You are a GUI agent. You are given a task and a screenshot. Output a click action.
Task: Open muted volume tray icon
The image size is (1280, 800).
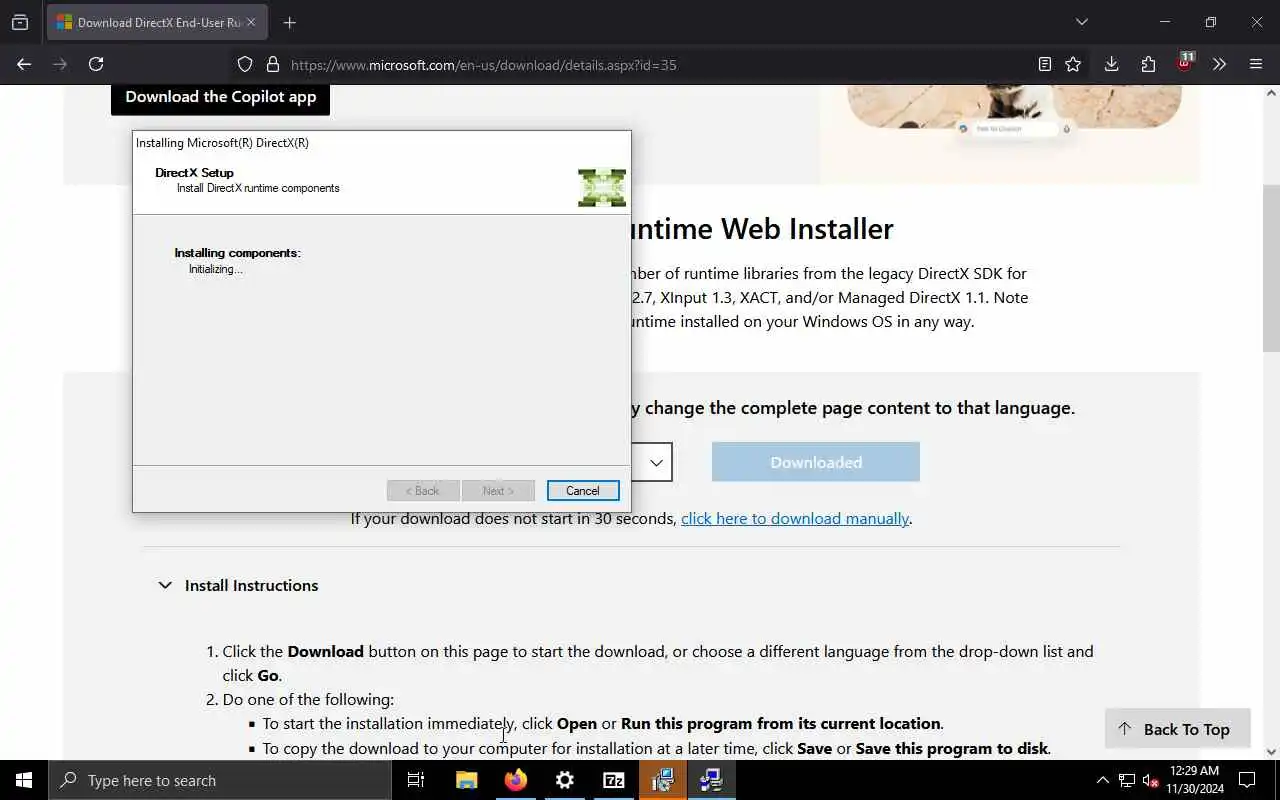pos(1150,780)
